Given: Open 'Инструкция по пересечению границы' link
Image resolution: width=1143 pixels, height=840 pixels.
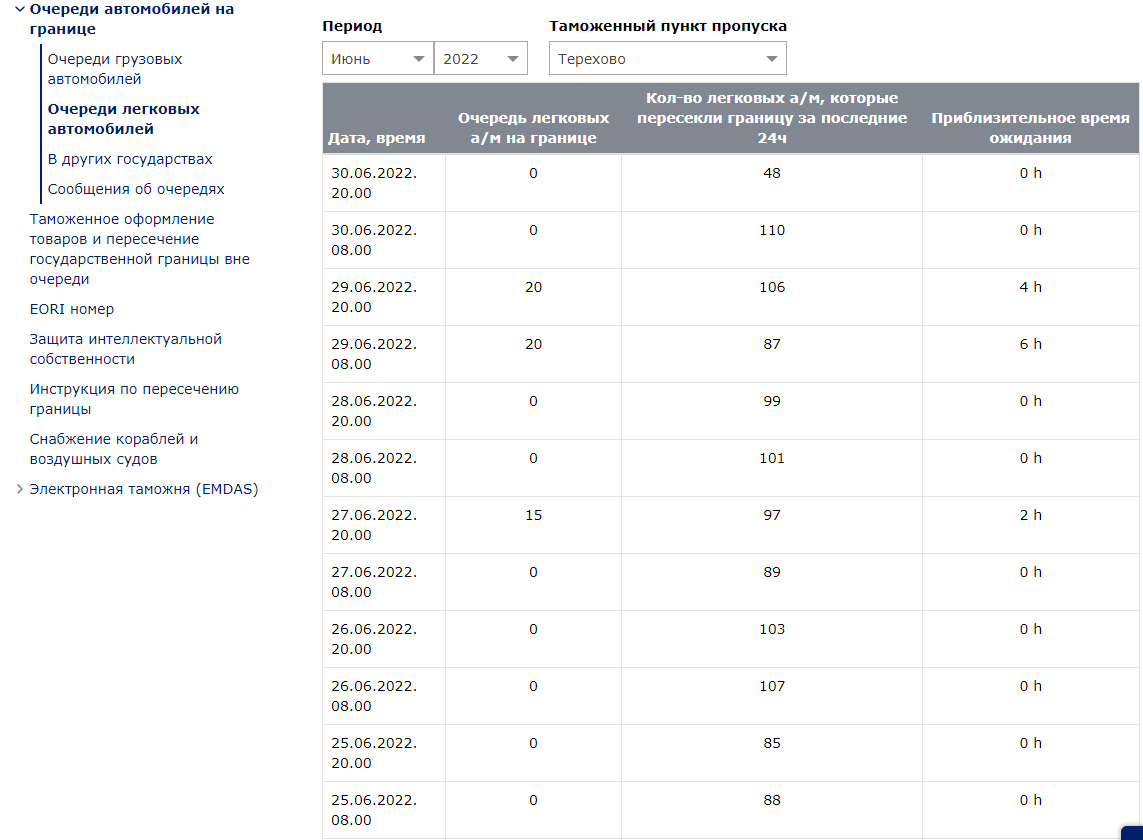Looking at the screenshot, I should 134,399.
